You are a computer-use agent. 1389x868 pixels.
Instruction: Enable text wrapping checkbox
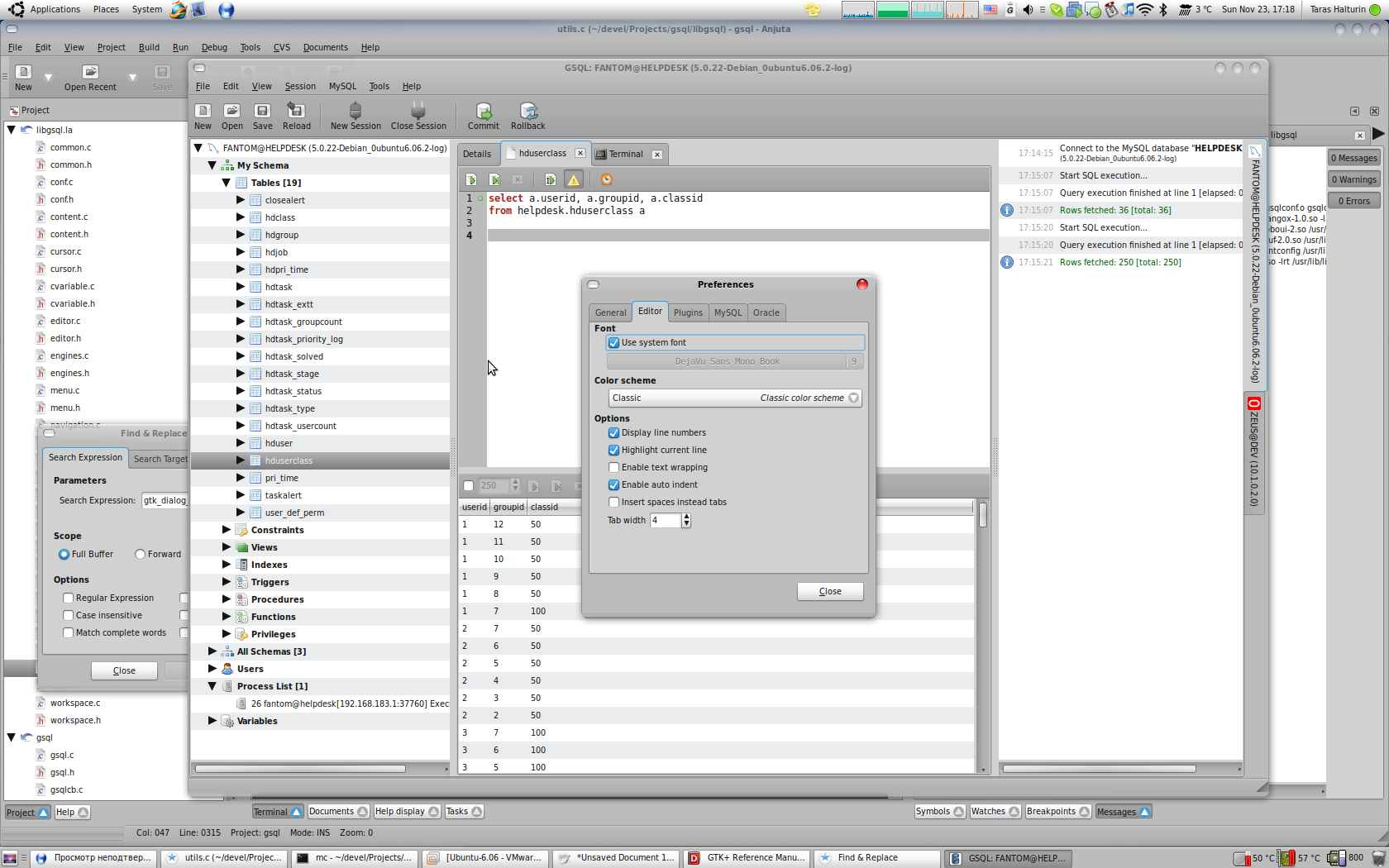[613, 467]
